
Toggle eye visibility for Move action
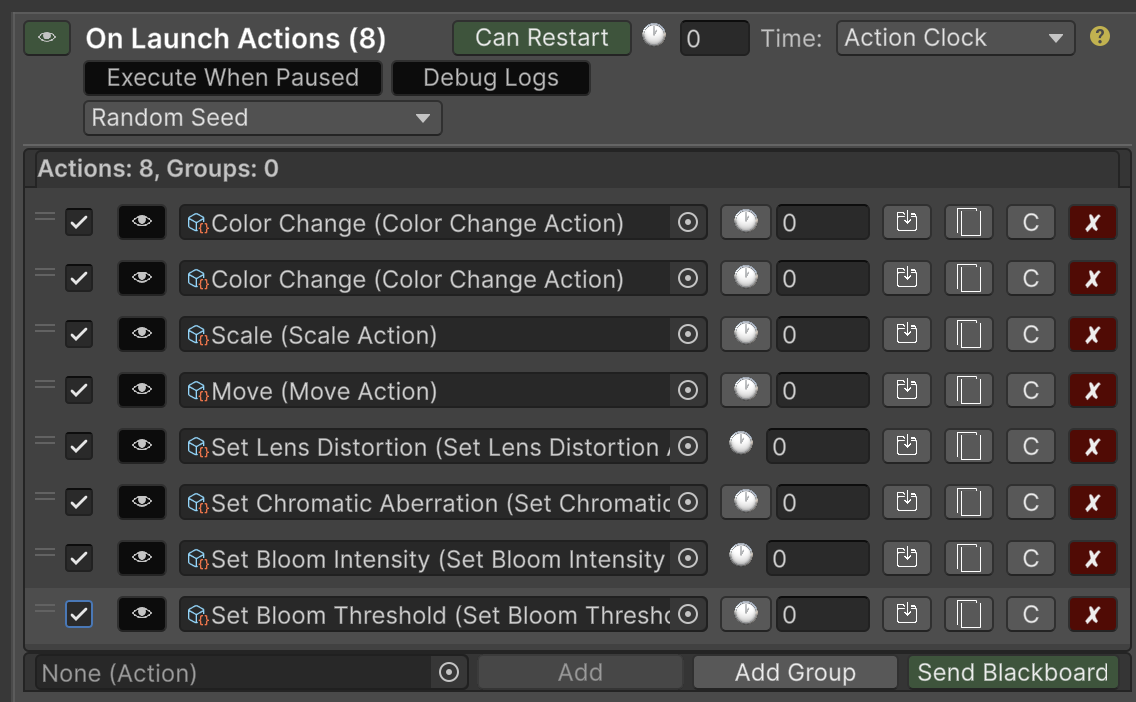pos(142,391)
